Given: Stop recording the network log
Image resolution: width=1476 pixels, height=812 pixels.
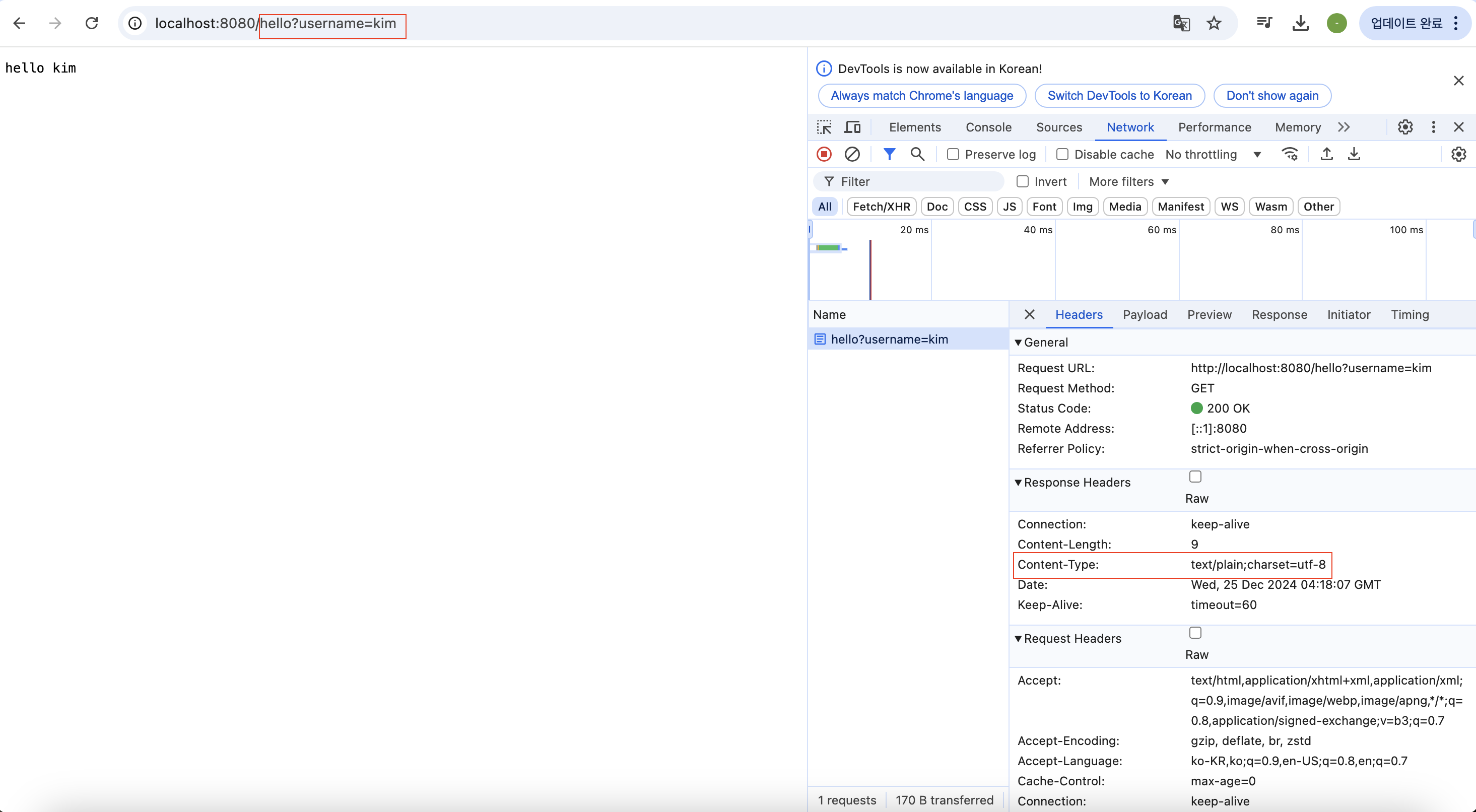Looking at the screenshot, I should pos(824,154).
